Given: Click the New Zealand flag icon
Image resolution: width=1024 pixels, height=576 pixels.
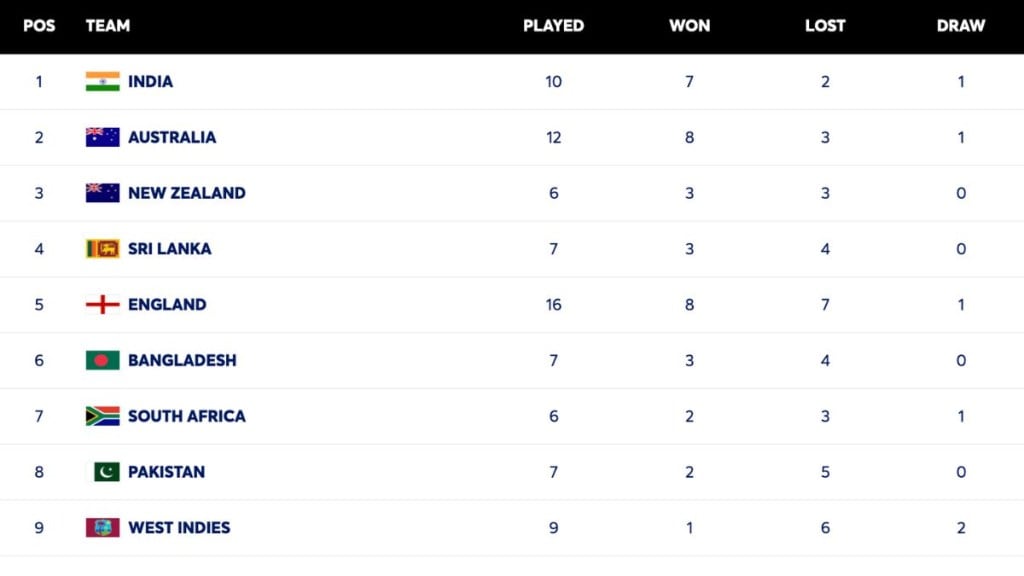Looking at the screenshot, I should click(x=102, y=193).
